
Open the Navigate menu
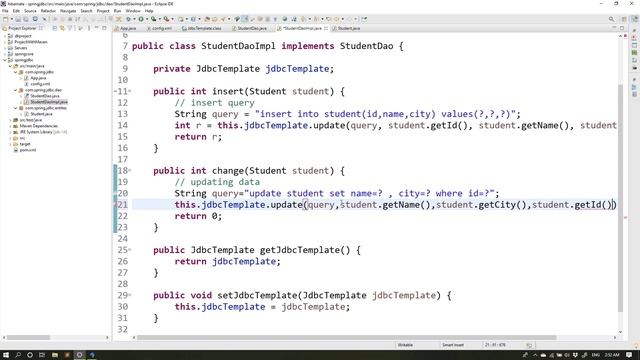click(x=68, y=11)
